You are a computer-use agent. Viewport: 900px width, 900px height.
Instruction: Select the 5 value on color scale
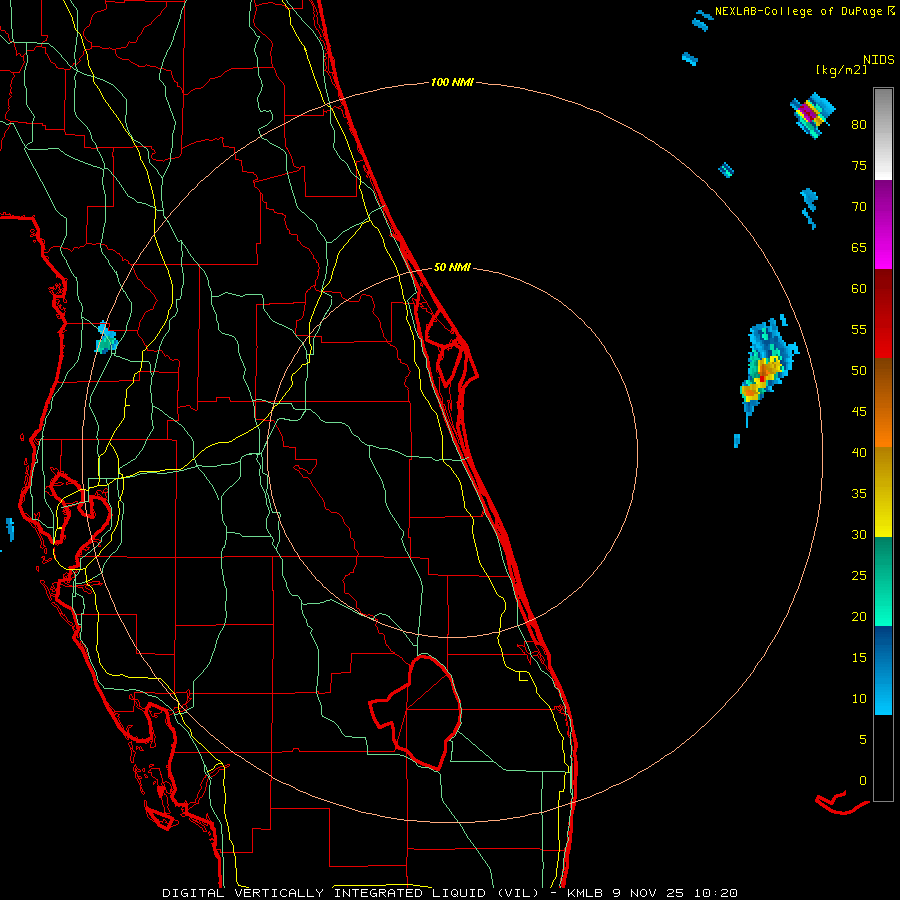tap(863, 740)
